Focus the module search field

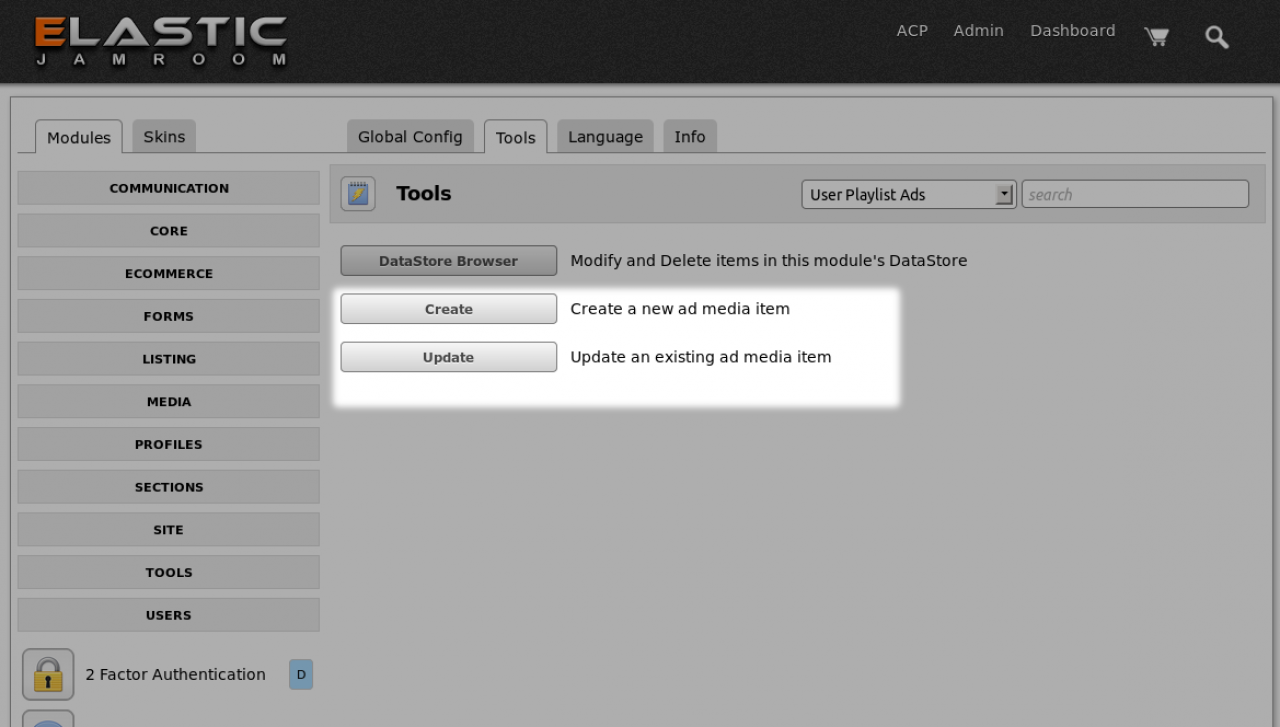(x=1135, y=195)
